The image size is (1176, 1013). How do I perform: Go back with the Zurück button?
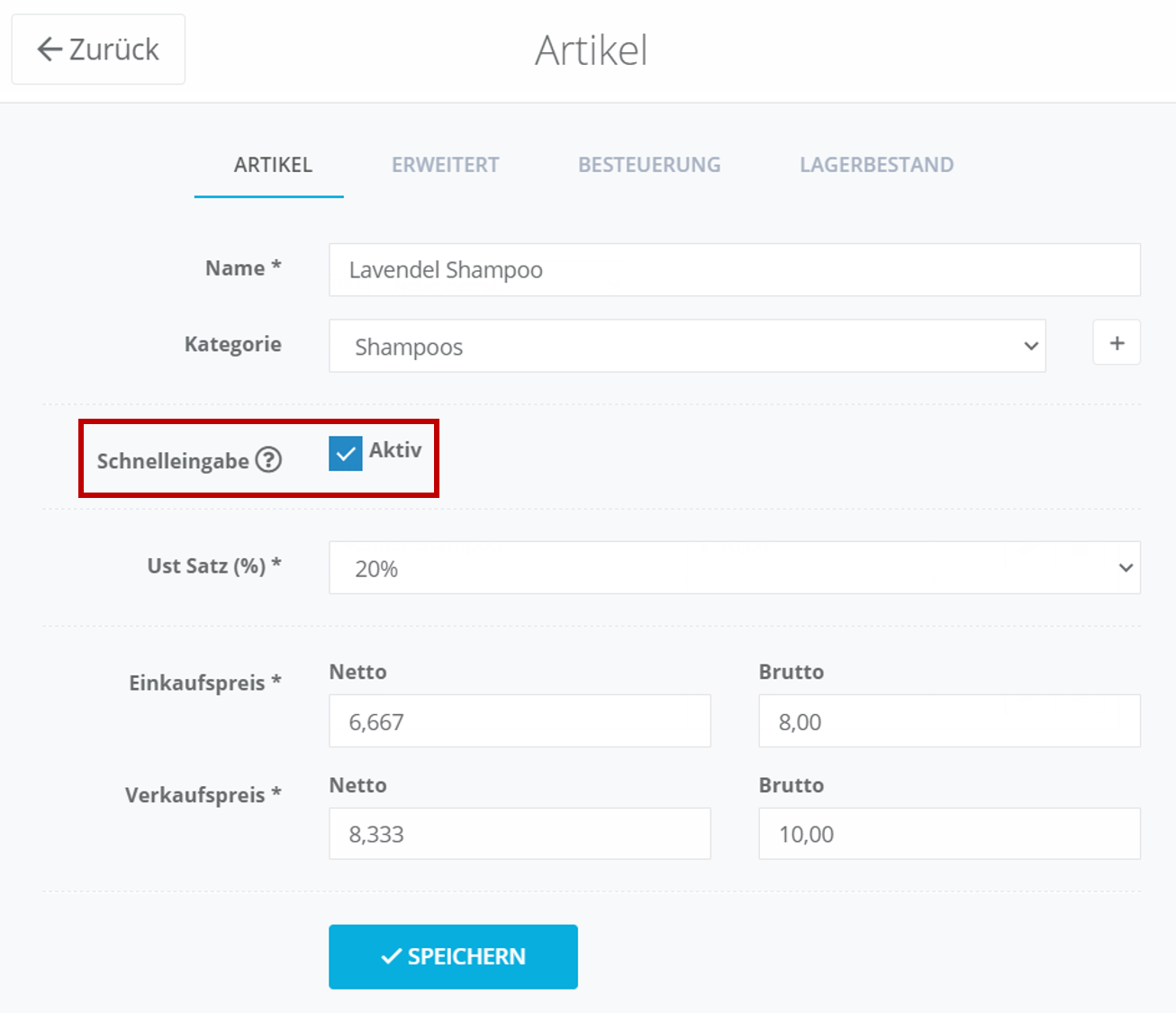coord(98,50)
